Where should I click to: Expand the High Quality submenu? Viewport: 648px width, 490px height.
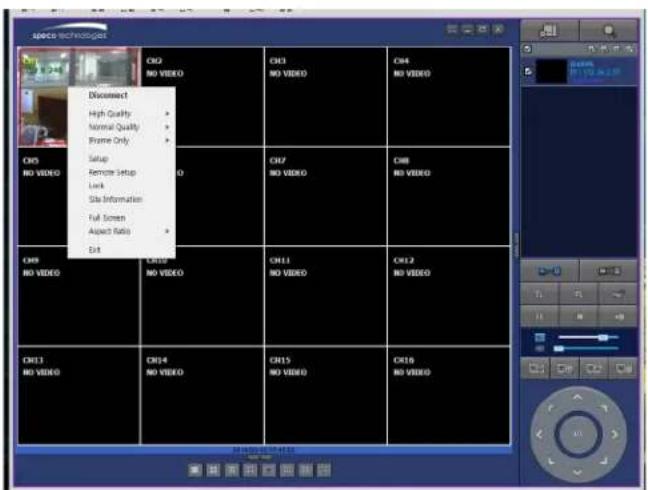pos(122,113)
